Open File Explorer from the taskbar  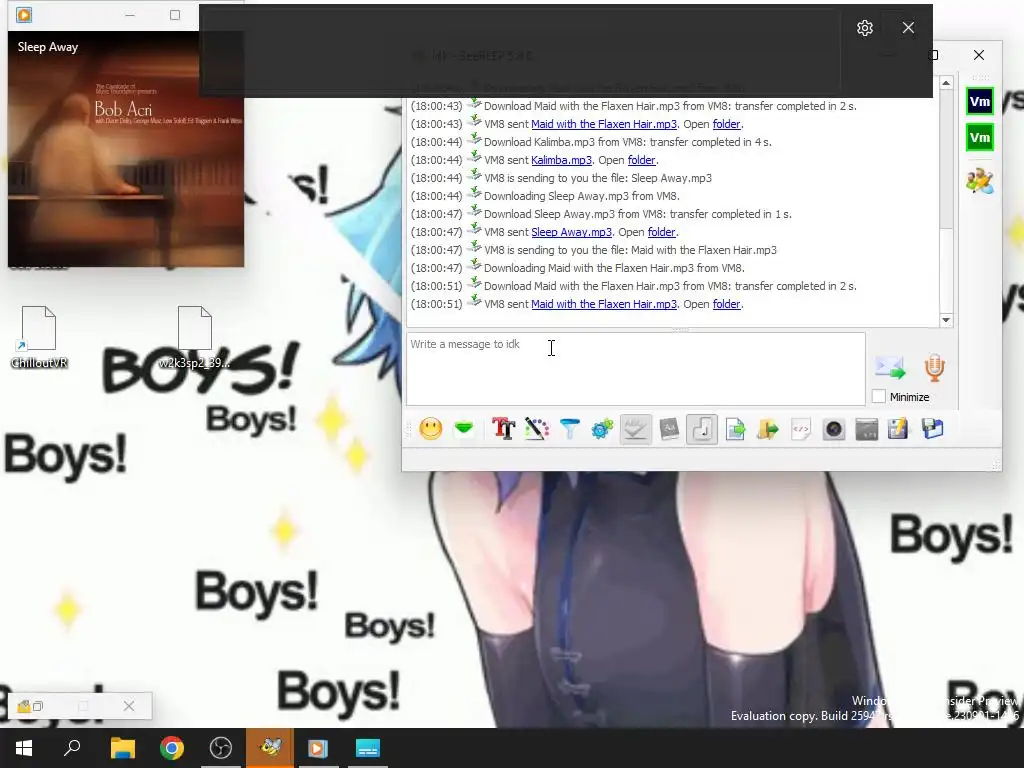click(122, 748)
